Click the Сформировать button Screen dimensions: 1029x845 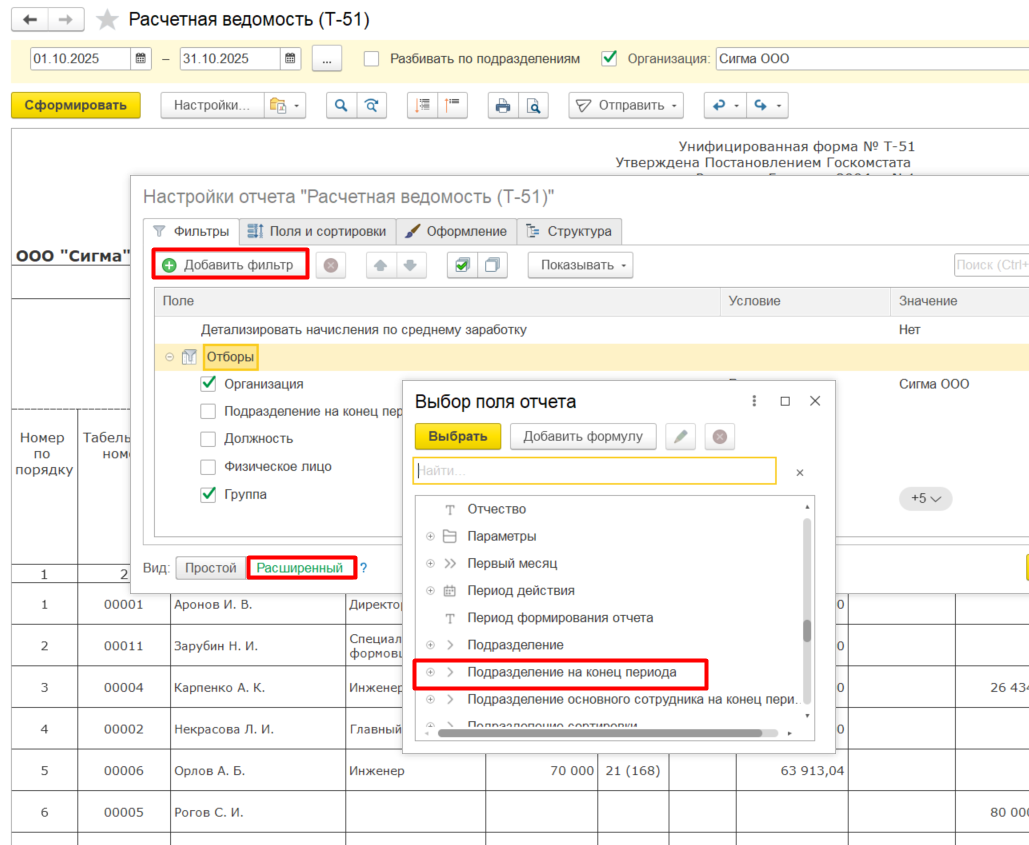(x=75, y=105)
